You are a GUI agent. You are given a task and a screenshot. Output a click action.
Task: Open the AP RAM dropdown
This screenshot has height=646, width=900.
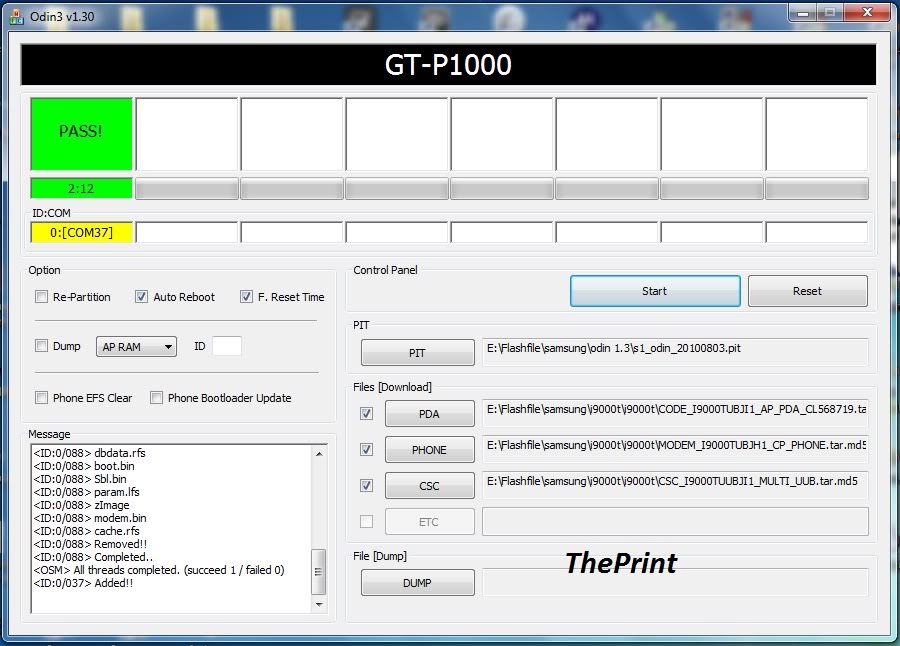pyautogui.click(x=136, y=347)
